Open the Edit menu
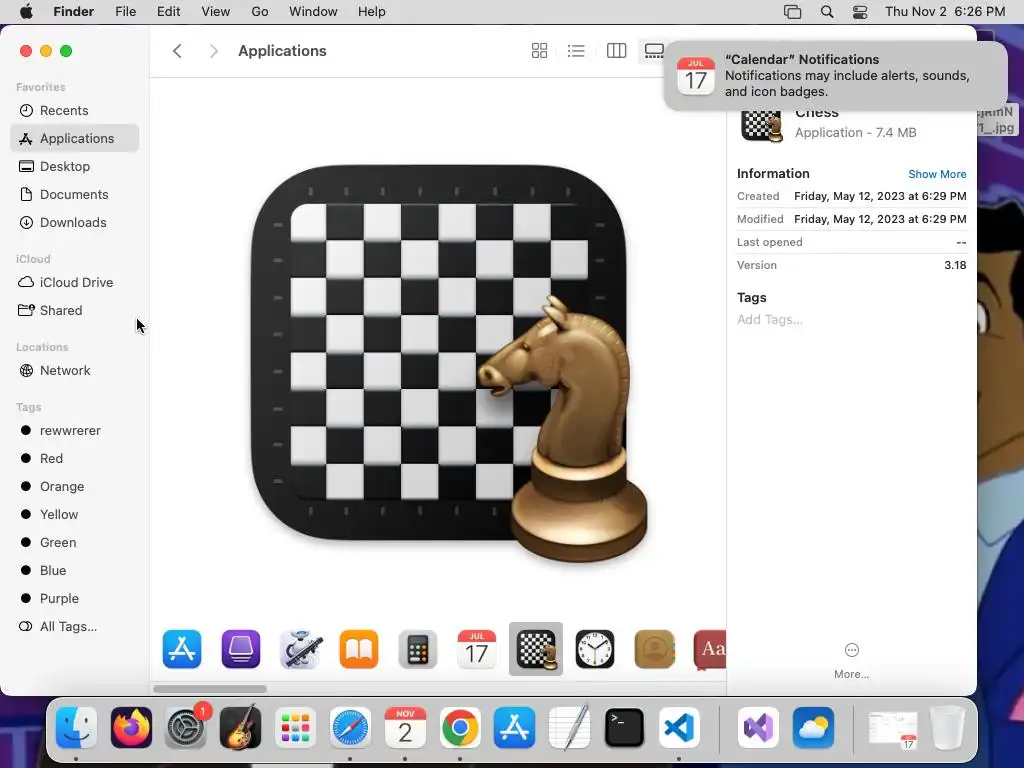The width and height of the screenshot is (1024, 768). point(168,12)
